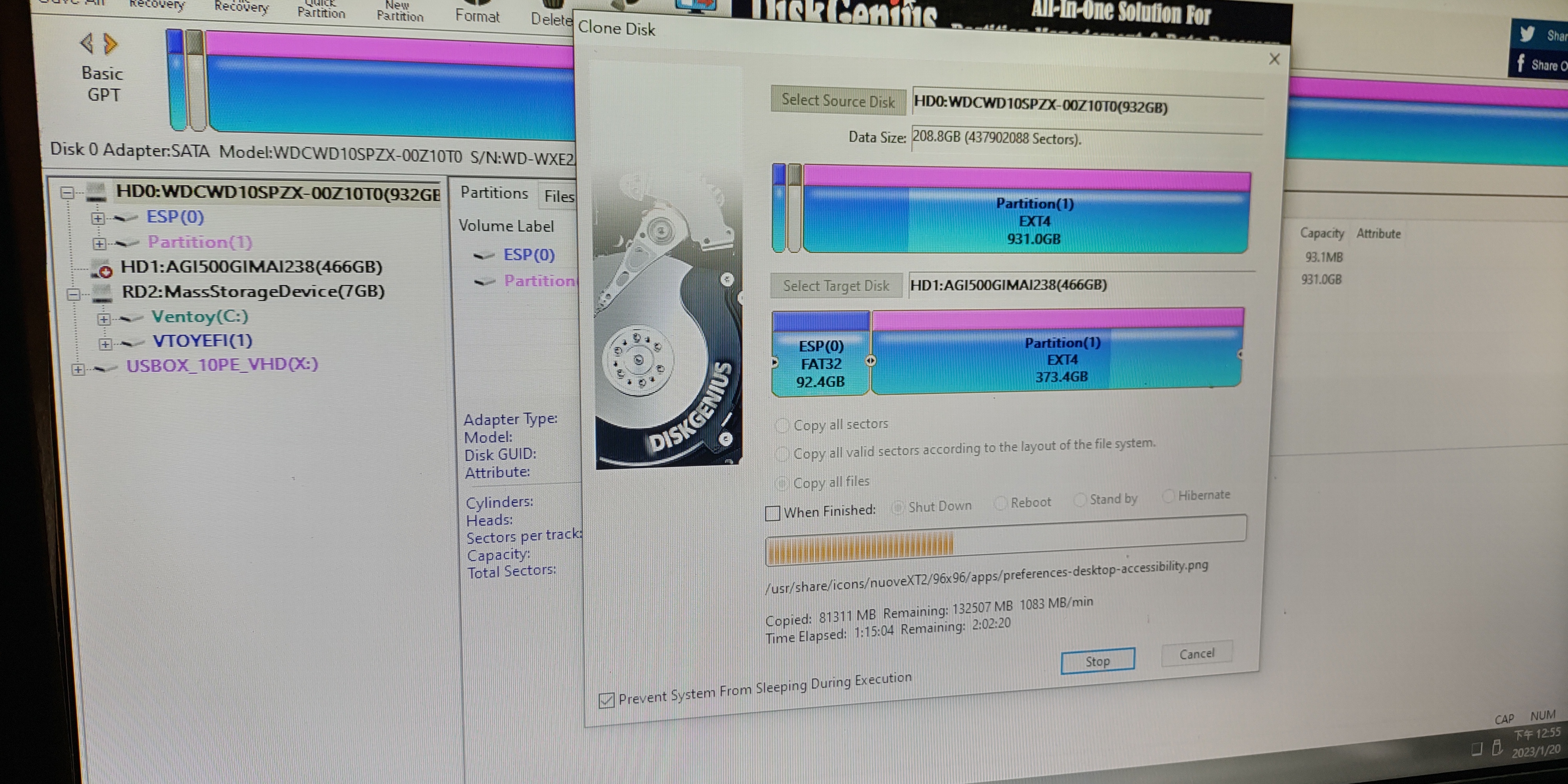Image resolution: width=1568 pixels, height=784 pixels.
Task: Switch to the Partitions tab
Action: pos(494,193)
